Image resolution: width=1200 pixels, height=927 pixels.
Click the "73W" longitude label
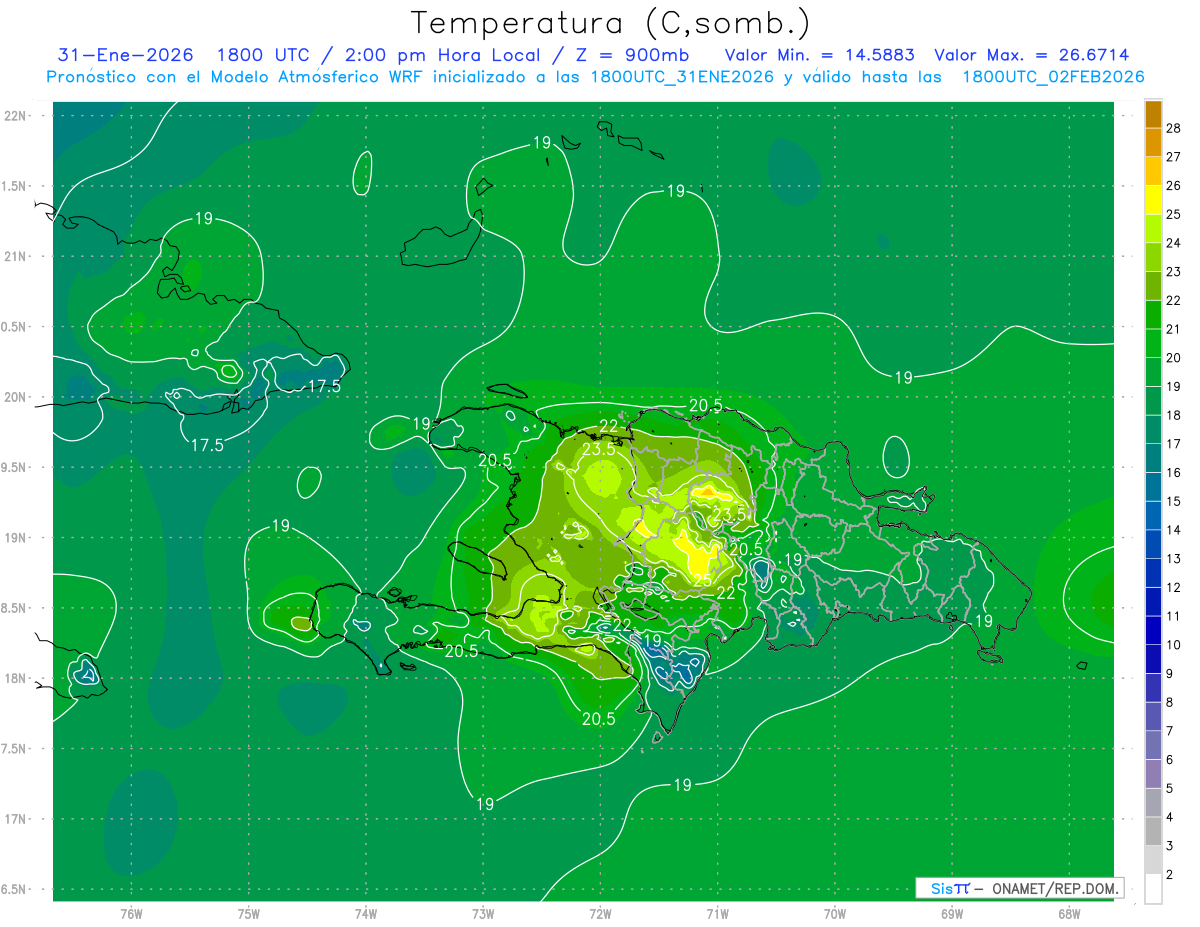coord(483,914)
